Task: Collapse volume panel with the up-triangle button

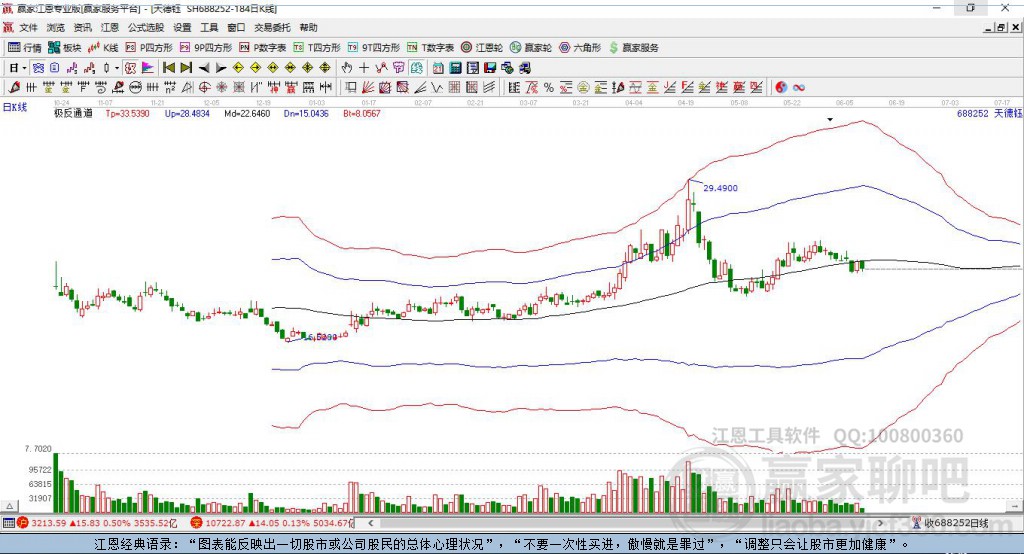Action: [x=9, y=506]
